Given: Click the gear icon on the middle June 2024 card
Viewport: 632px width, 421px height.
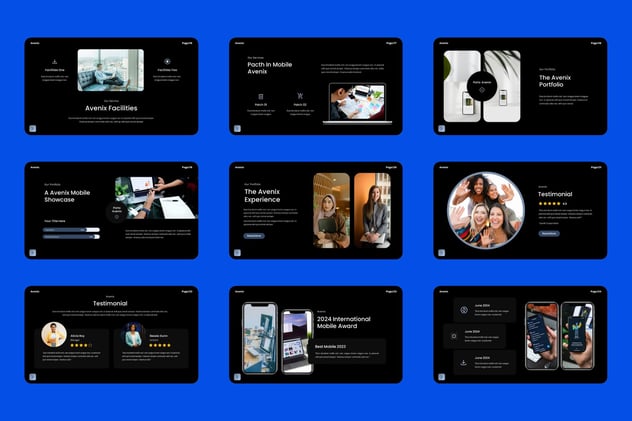Looking at the screenshot, I should tap(454, 336).
